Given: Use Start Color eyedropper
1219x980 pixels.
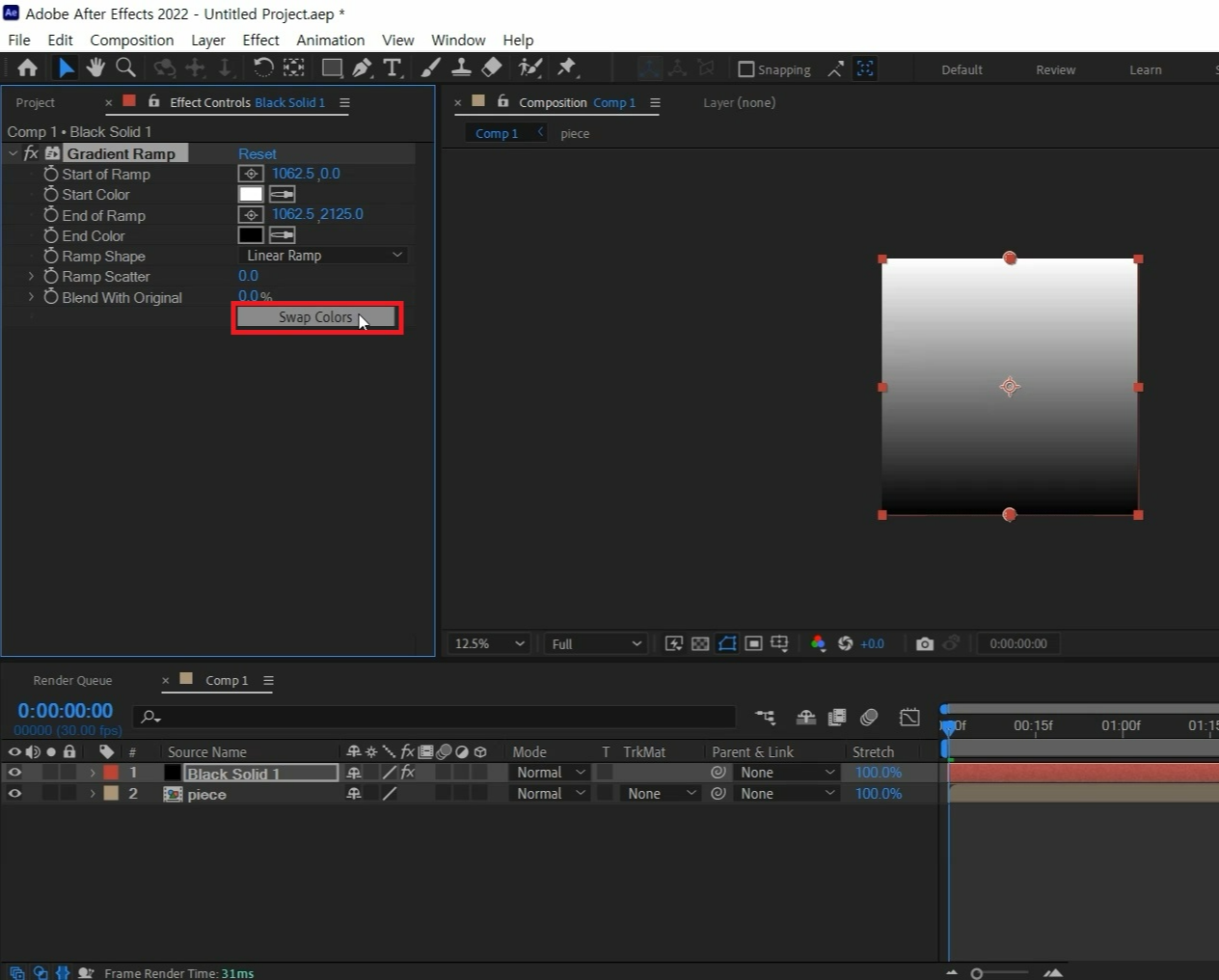Looking at the screenshot, I should point(282,194).
